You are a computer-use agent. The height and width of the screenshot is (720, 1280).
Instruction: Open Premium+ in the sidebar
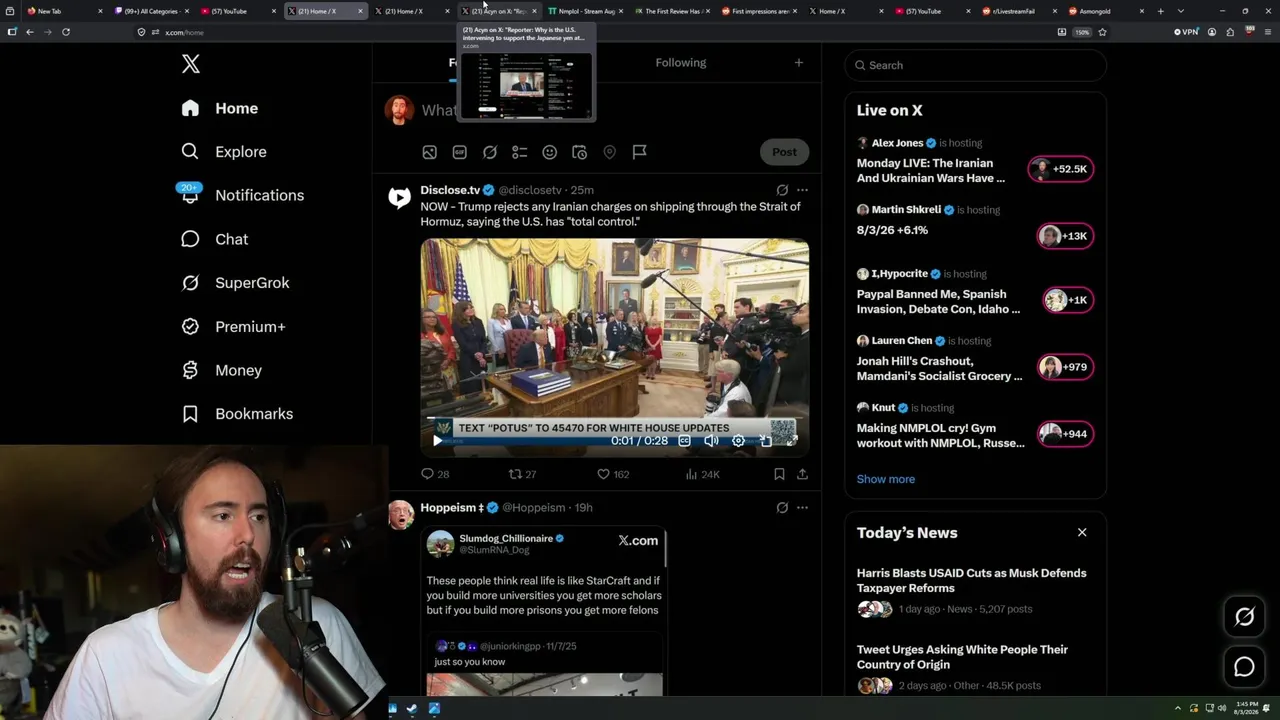233,327
